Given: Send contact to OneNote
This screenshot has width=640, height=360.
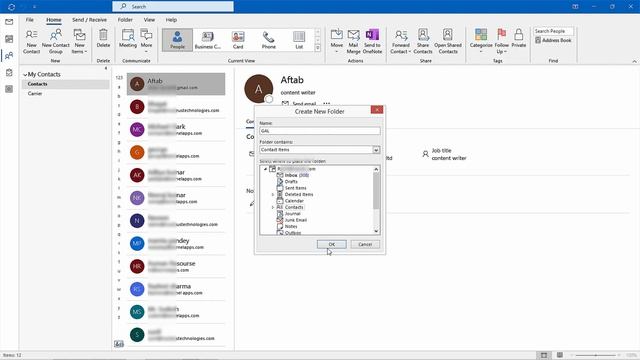Looking at the screenshot, I should click(372, 41).
